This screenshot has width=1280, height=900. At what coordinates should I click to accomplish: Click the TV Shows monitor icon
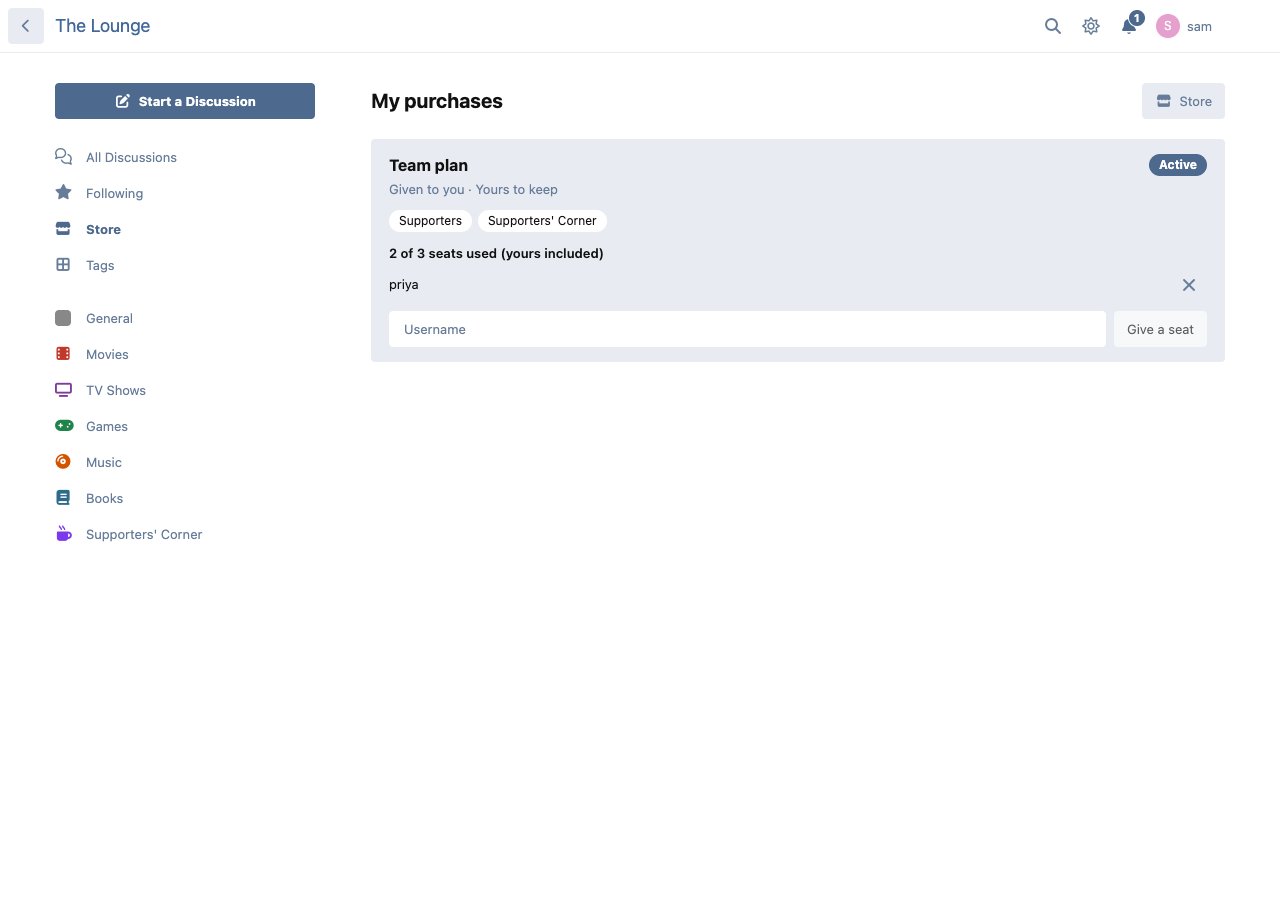[63, 390]
